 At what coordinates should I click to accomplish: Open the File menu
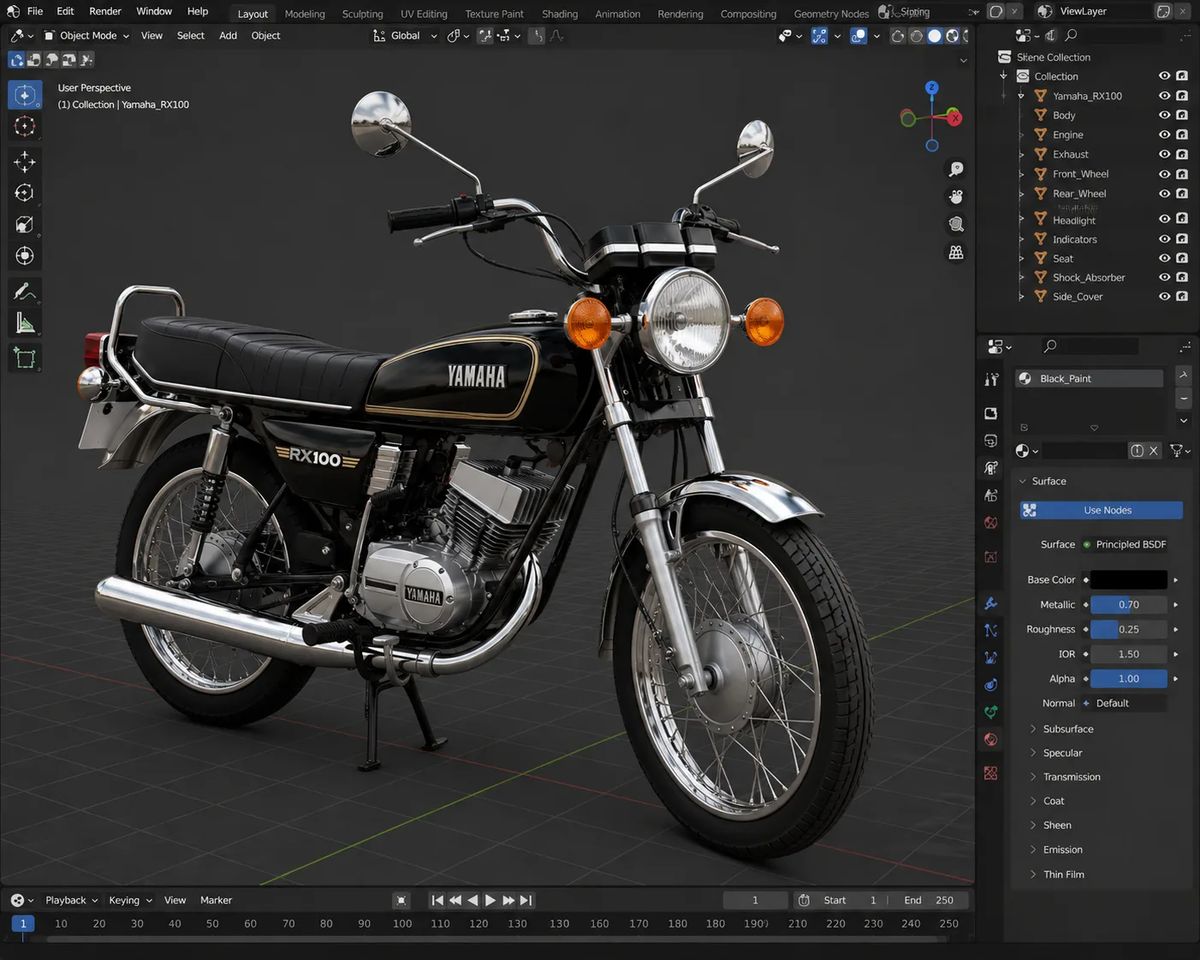pyautogui.click(x=35, y=11)
